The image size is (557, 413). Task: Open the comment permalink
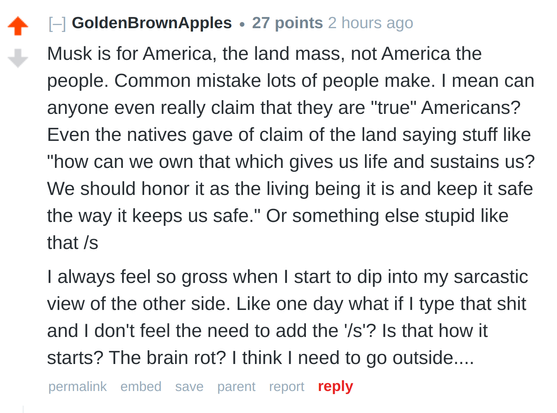pyautogui.click(x=77, y=386)
